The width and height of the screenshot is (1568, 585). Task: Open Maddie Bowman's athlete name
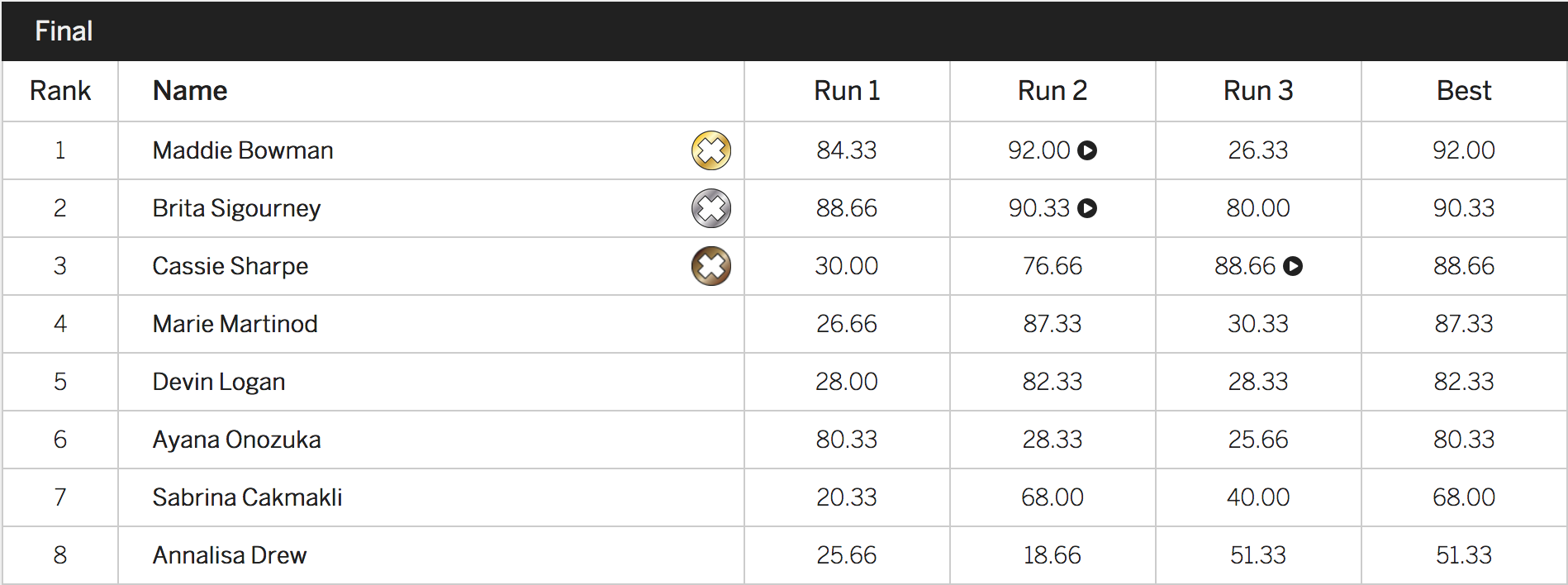coord(243,150)
